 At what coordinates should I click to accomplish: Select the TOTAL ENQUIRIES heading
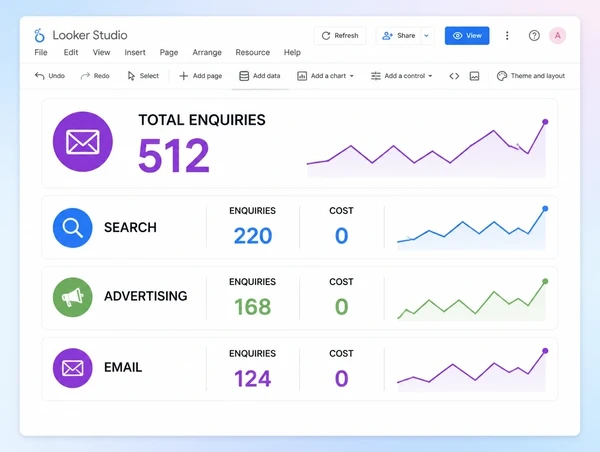click(202, 120)
